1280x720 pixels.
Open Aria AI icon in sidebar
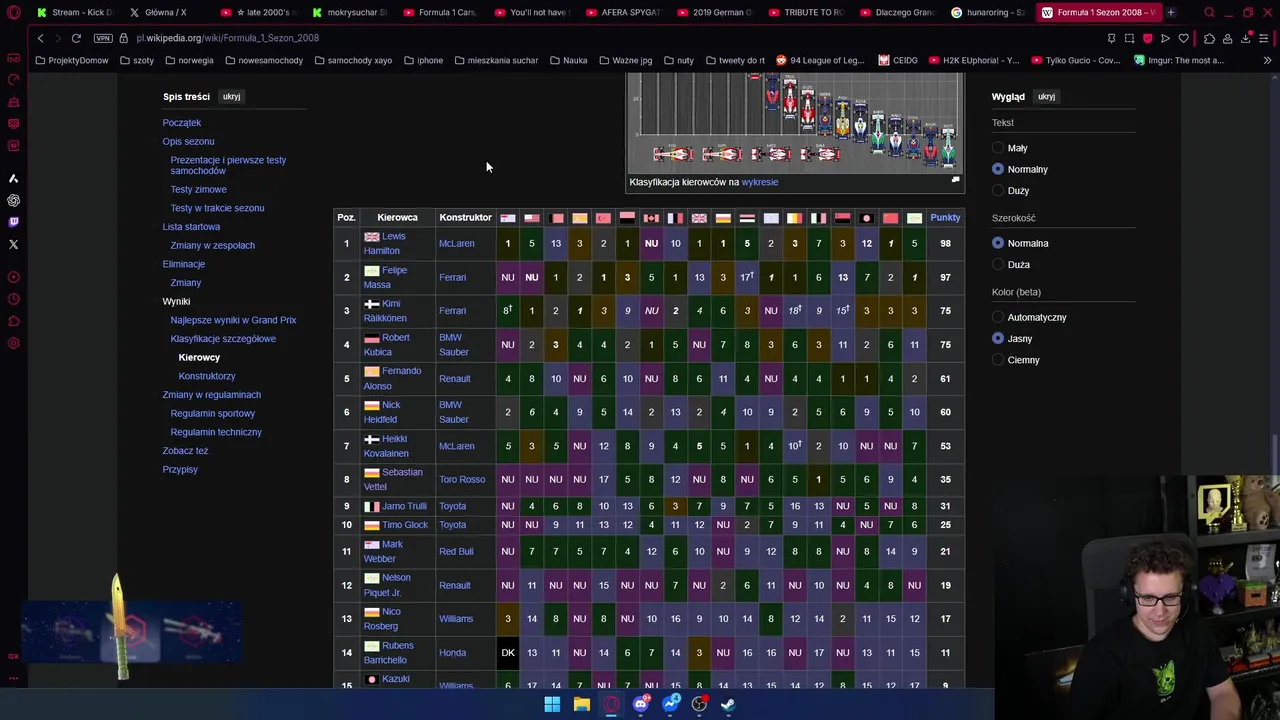tap(13, 178)
